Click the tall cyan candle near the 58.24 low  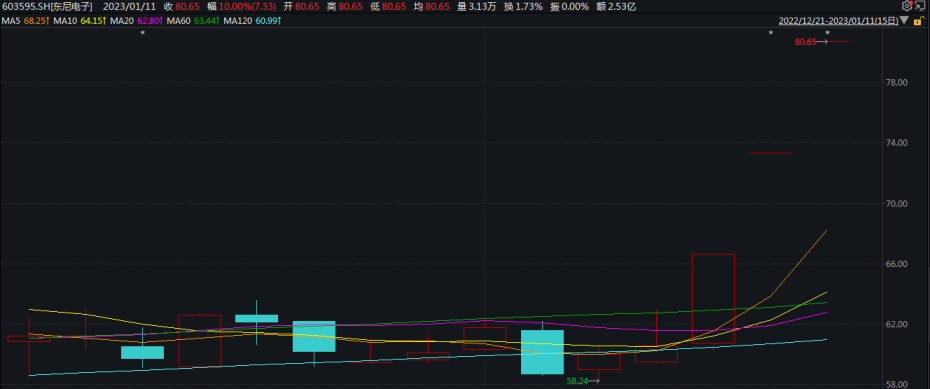pos(542,352)
